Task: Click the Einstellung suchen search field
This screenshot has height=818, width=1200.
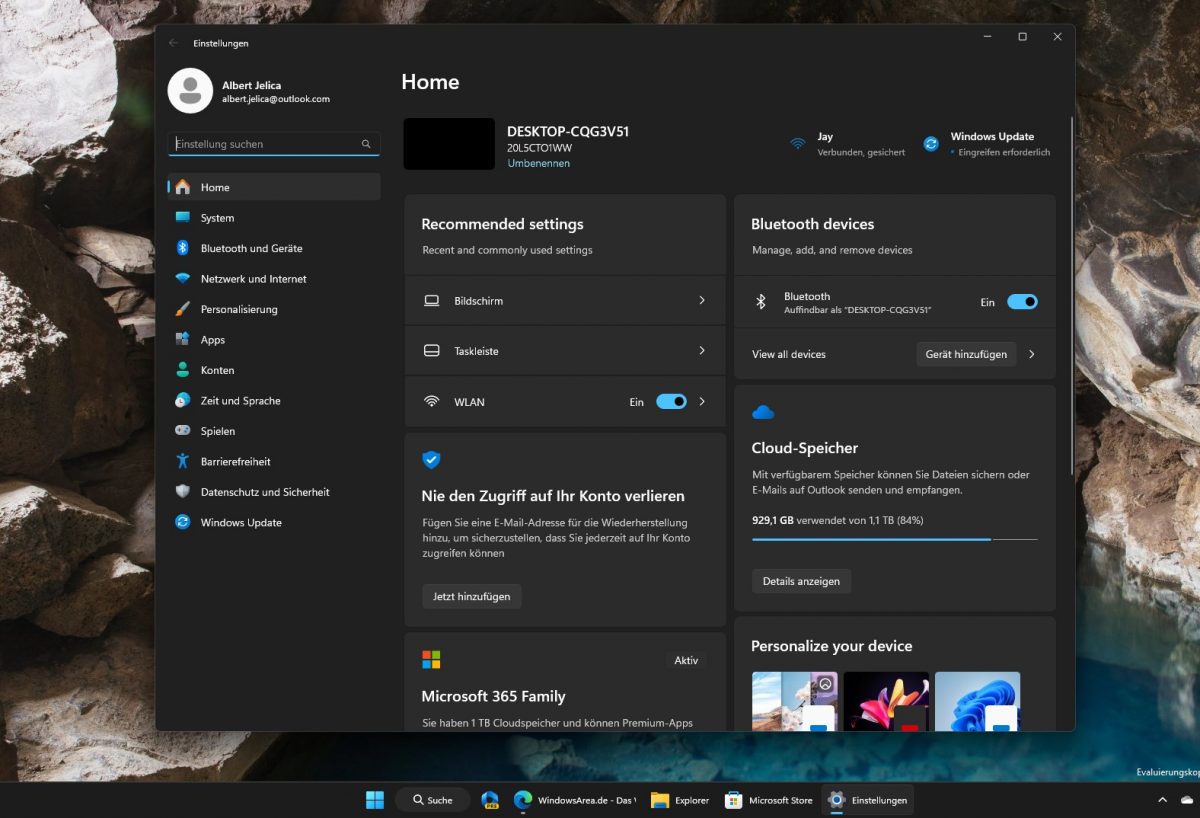Action: (273, 143)
